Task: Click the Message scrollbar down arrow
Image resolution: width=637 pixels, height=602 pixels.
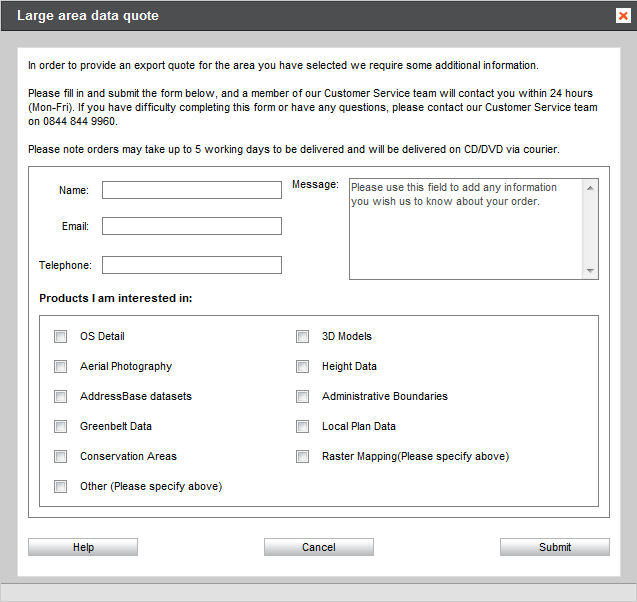Action: (590, 271)
